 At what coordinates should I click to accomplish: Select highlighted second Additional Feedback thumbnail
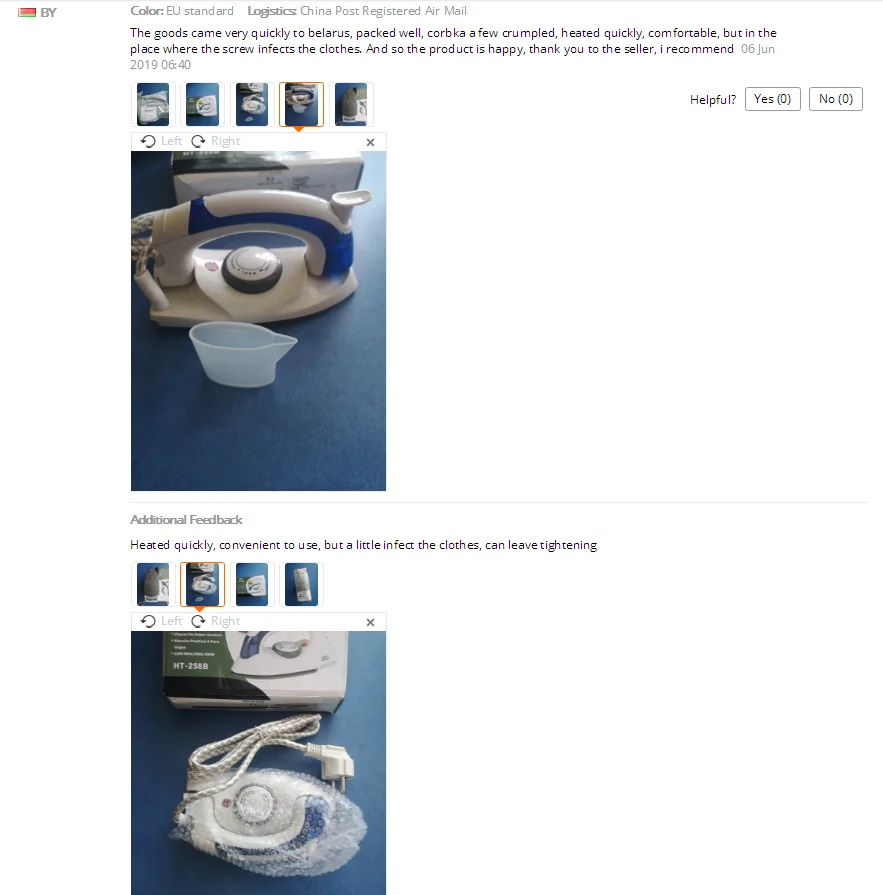click(x=202, y=584)
